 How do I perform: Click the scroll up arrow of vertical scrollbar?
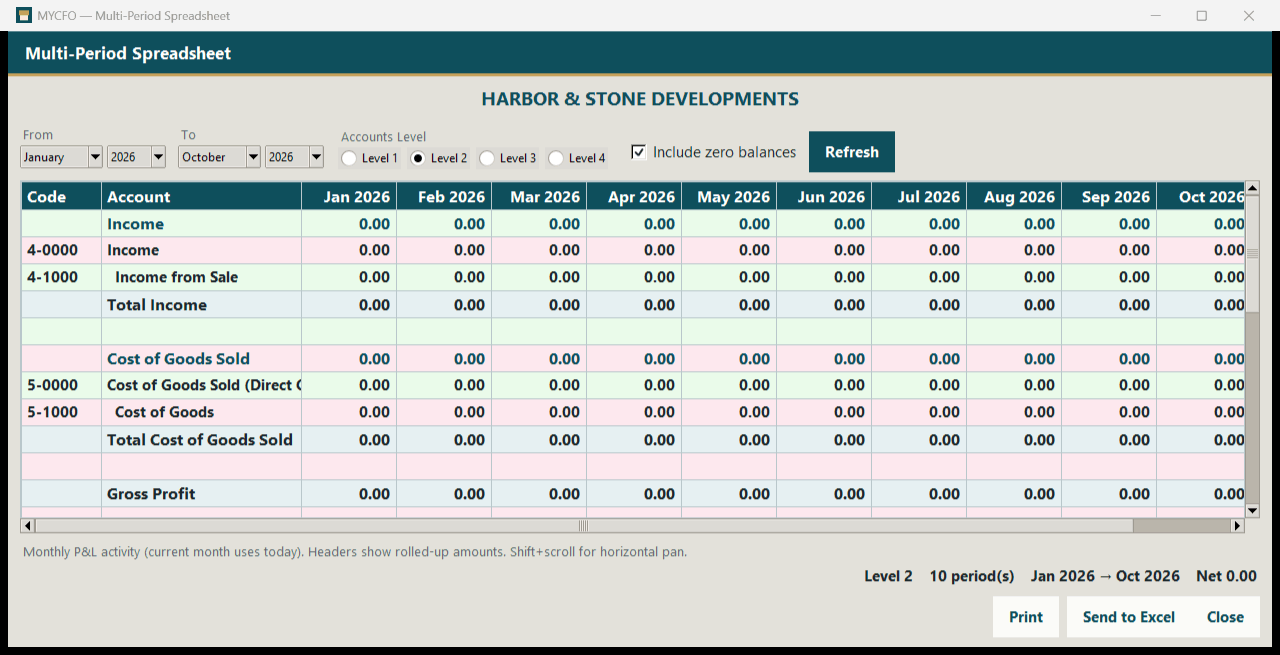pos(1252,188)
